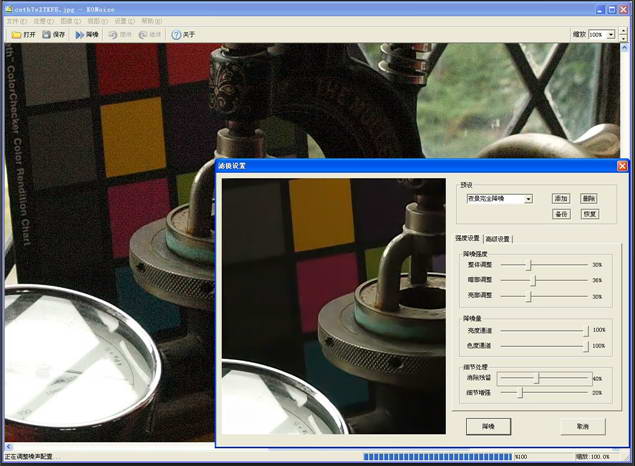Click the 恢复 (Restore) preset button

(589, 214)
